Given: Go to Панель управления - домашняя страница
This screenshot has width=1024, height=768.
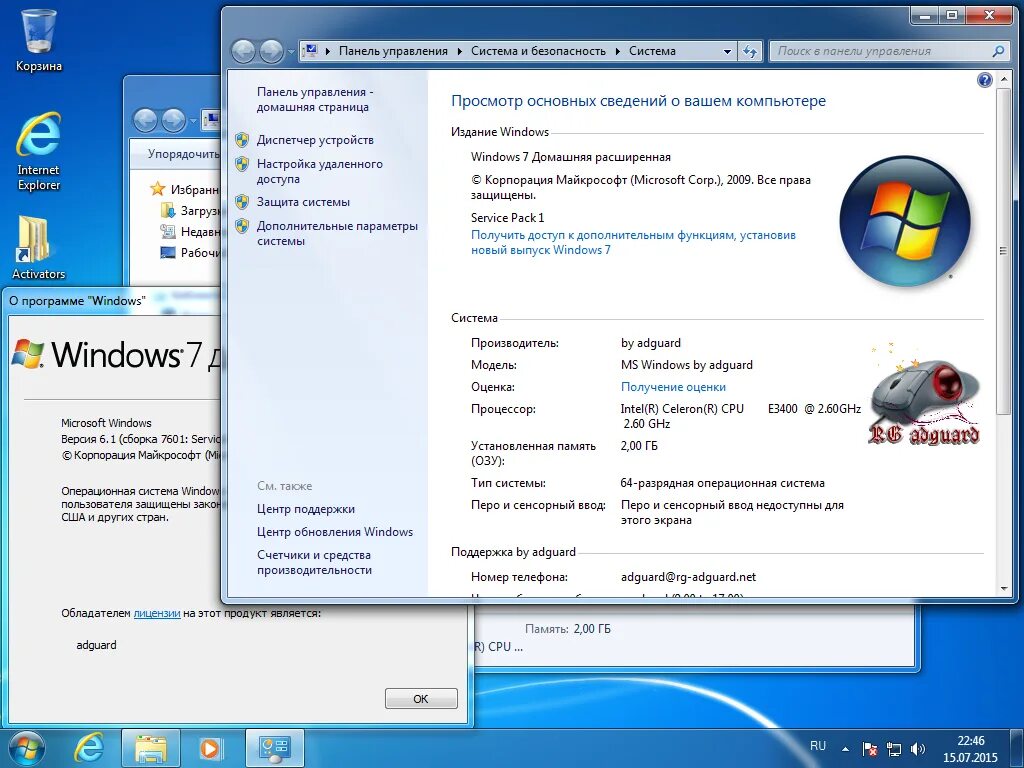Looking at the screenshot, I should click(x=315, y=99).
